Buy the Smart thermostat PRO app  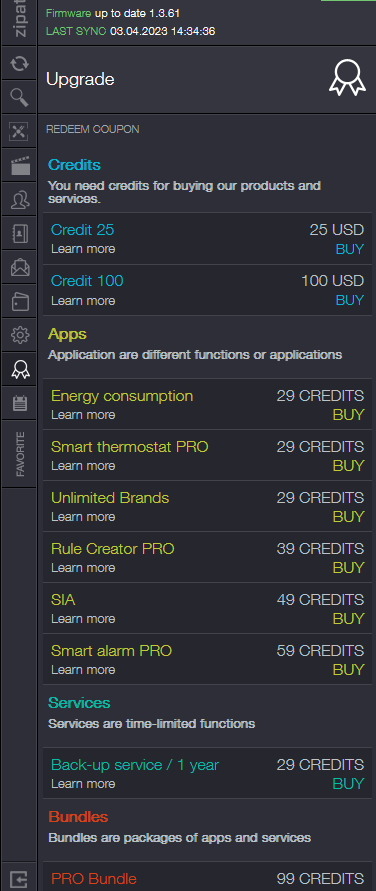pyautogui.click(x=348, y=466)
